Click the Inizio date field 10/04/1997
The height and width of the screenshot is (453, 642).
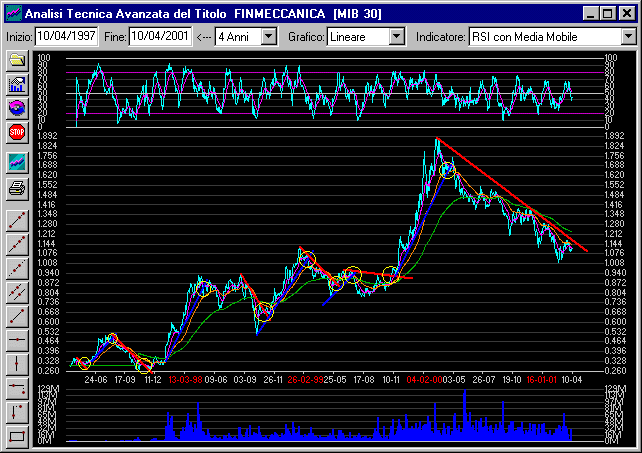[x=66, y=36]
